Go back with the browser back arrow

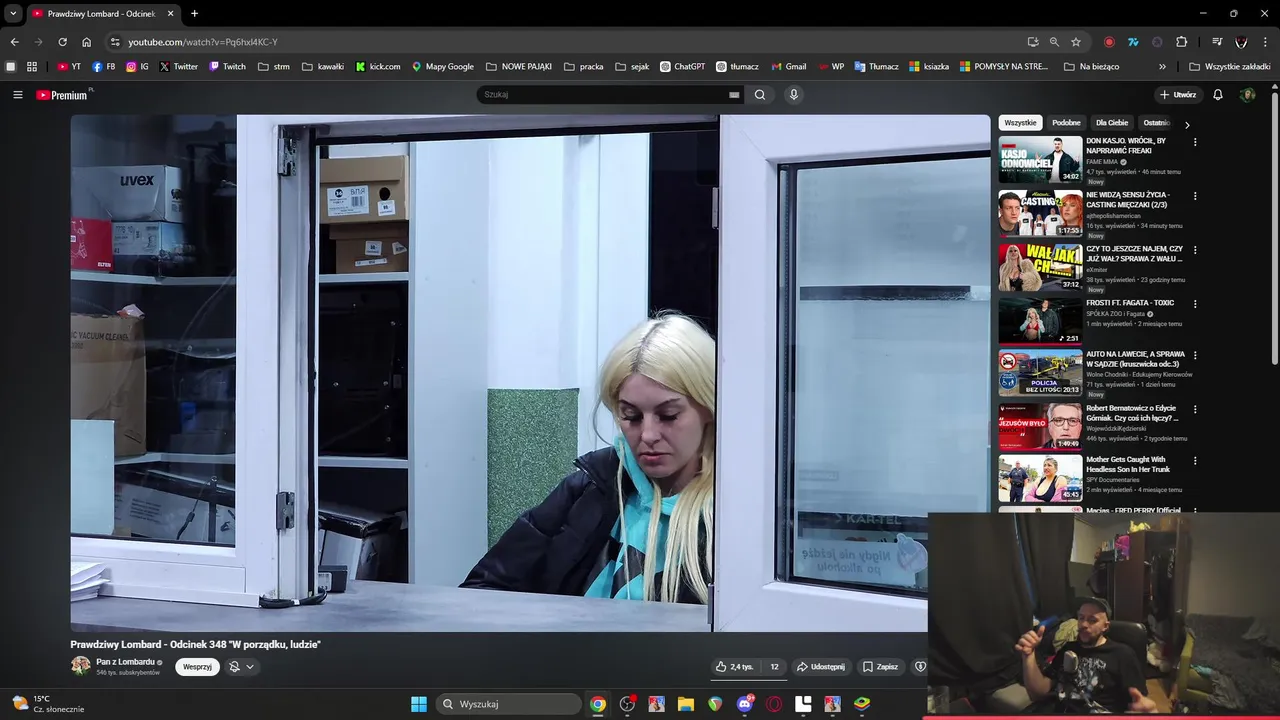[14, 42]
